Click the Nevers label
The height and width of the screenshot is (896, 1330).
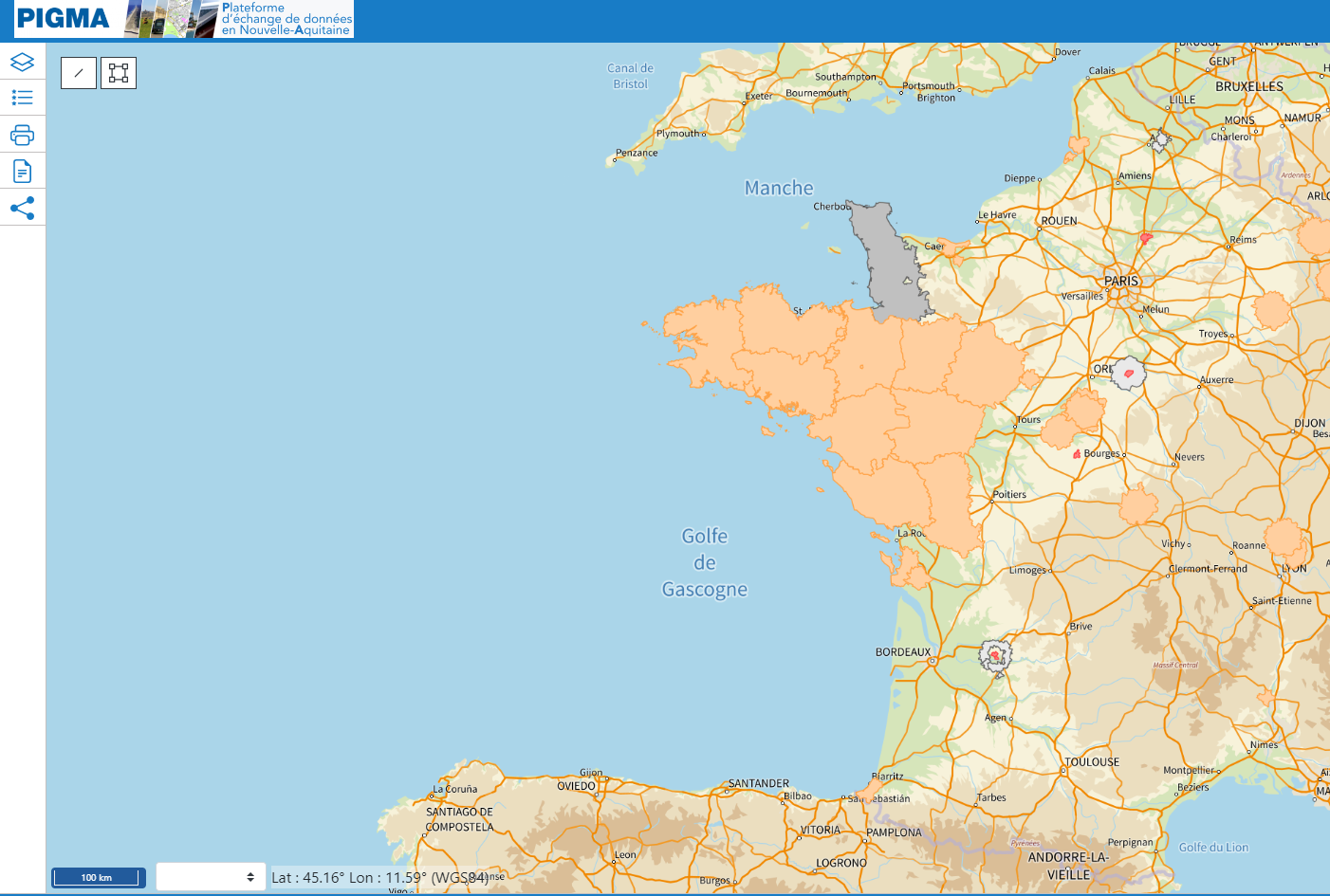click(x=1190, y=457)
